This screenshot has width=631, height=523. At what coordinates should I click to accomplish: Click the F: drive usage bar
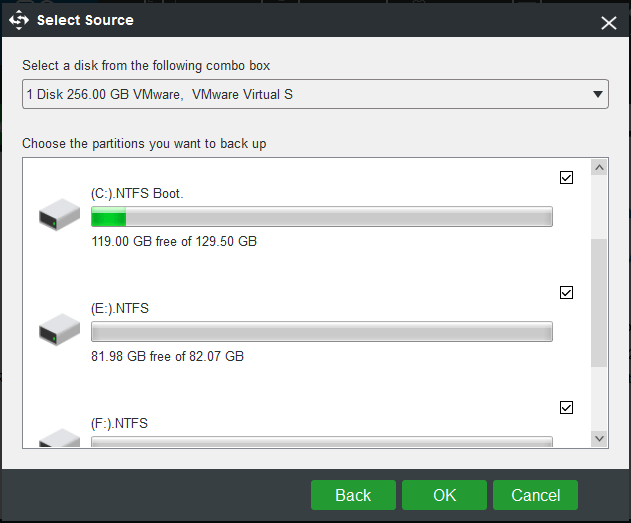(x=322, y=442)
